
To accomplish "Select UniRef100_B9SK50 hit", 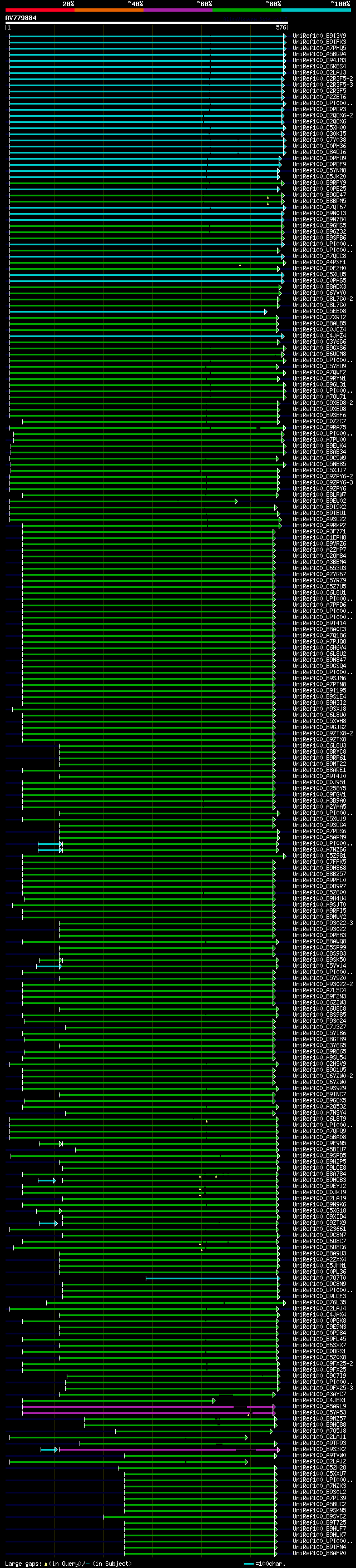I will click(x=319, y=959).
